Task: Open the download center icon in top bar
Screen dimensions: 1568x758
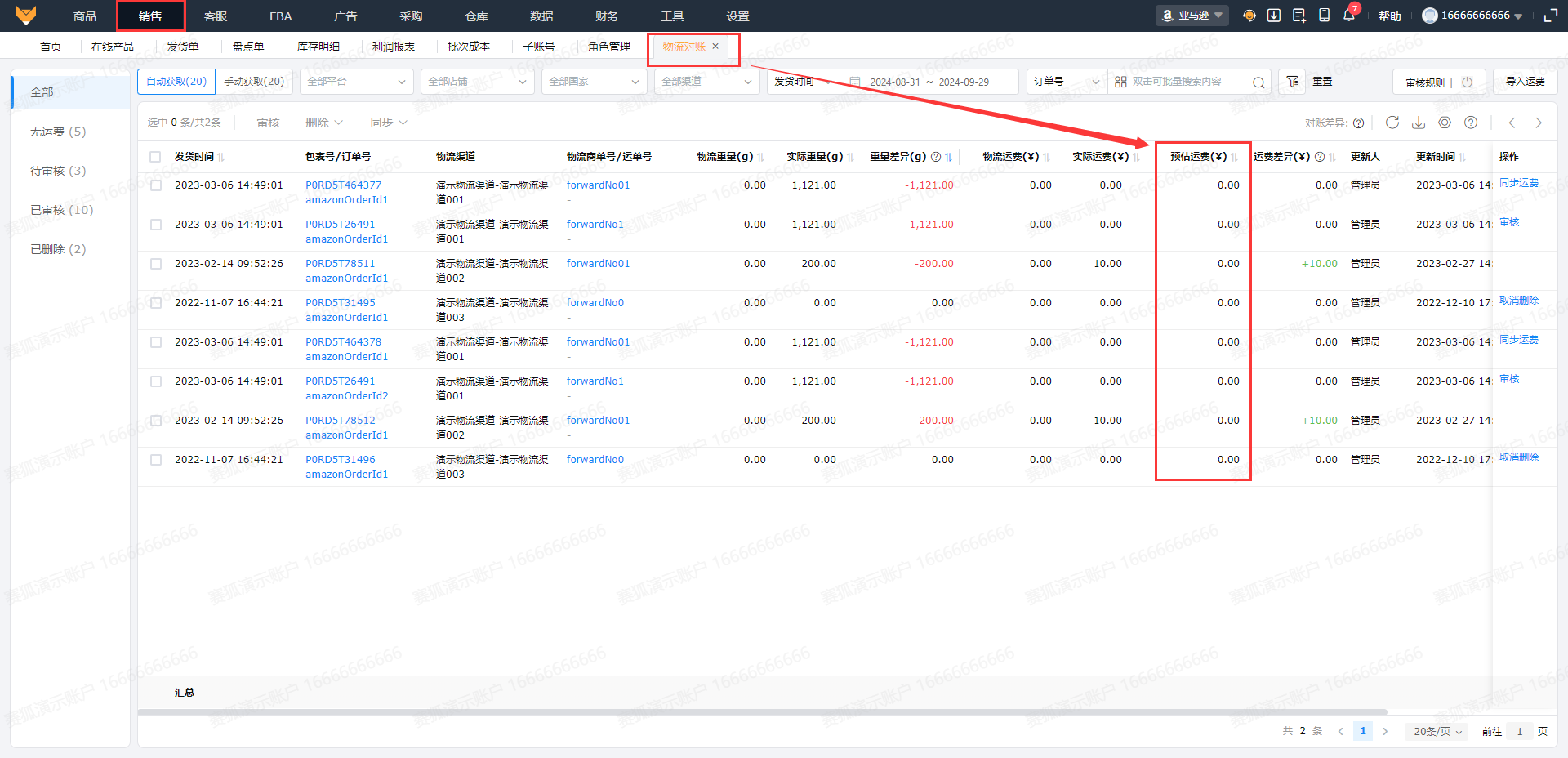Action: coord(1273,16)
